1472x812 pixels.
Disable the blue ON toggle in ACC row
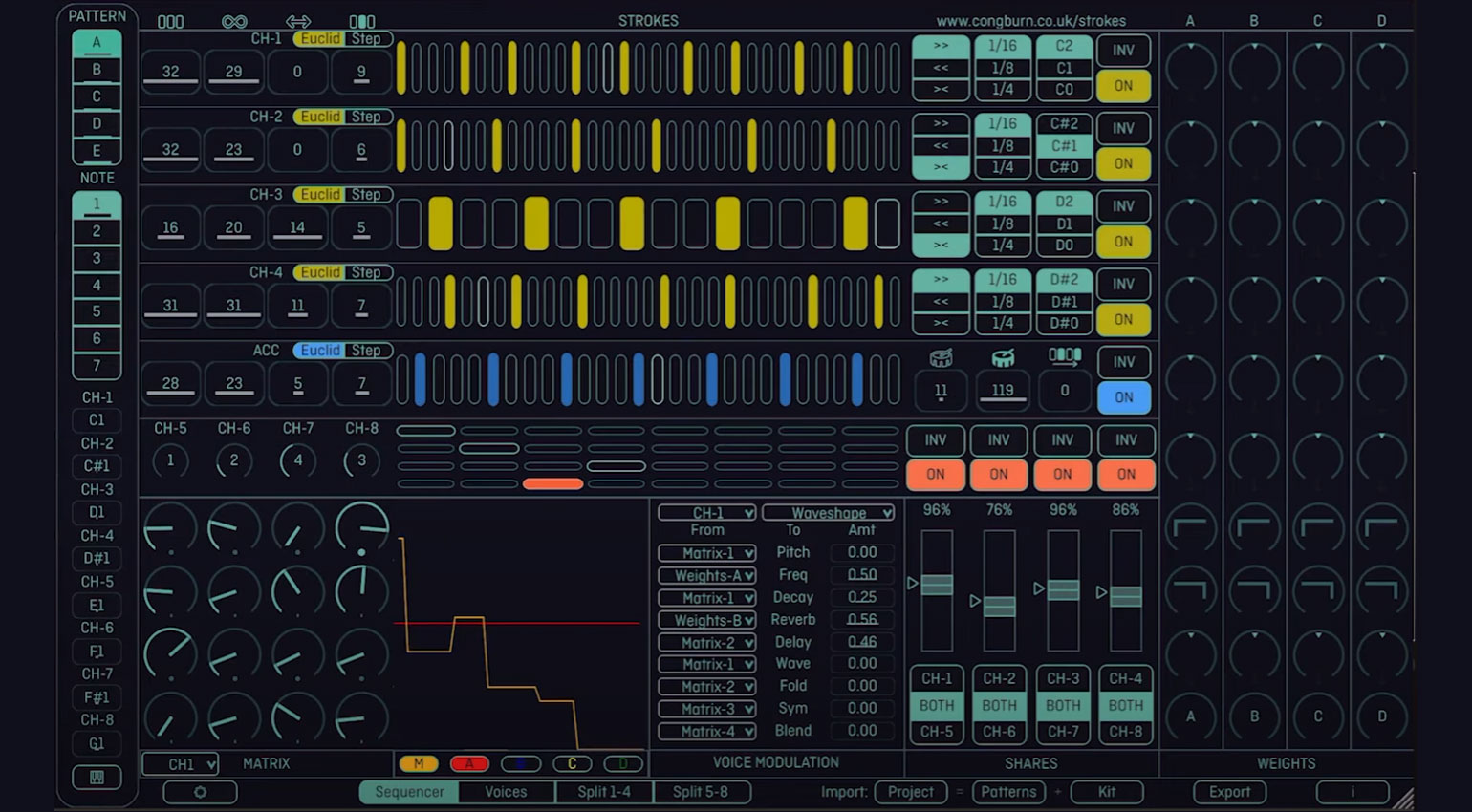(1124, 397)
